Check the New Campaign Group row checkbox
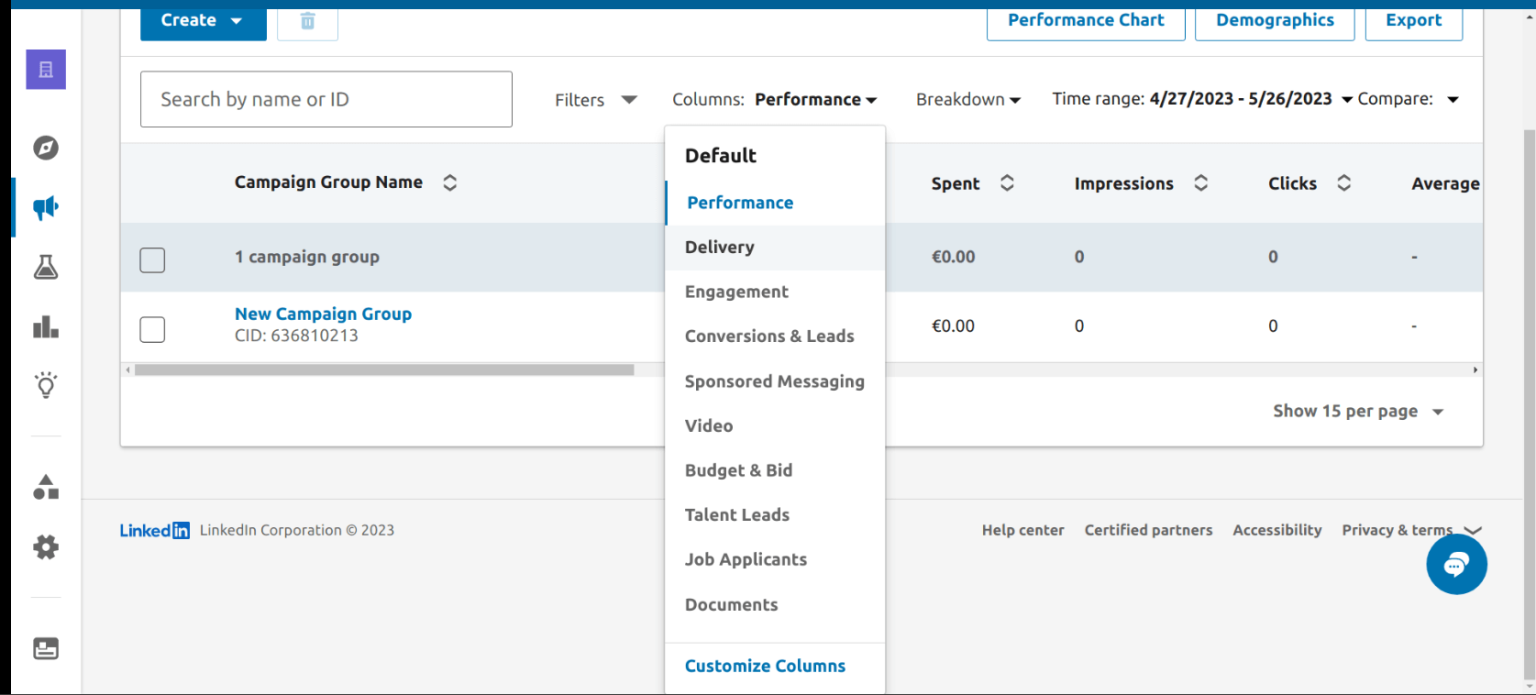 (152, 329)
